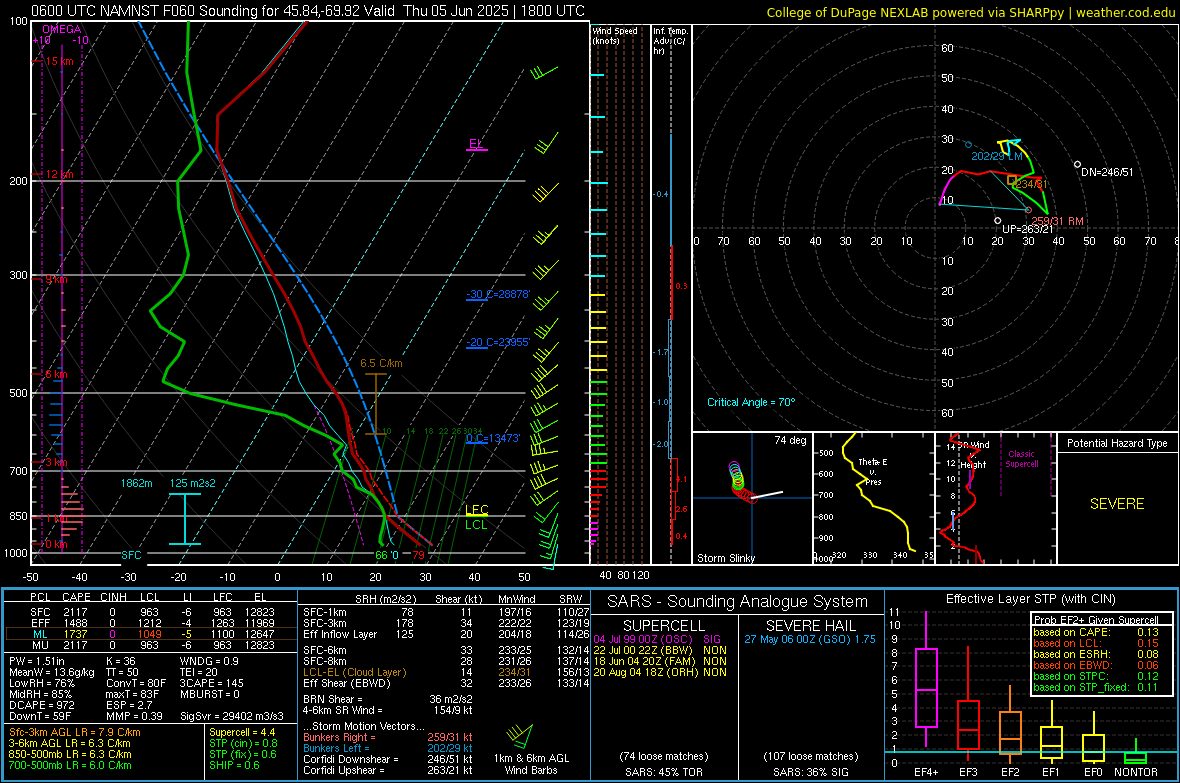Click the yellow SEVERE hazard text
This screenshot has width=1180, height=783.
1117,504
